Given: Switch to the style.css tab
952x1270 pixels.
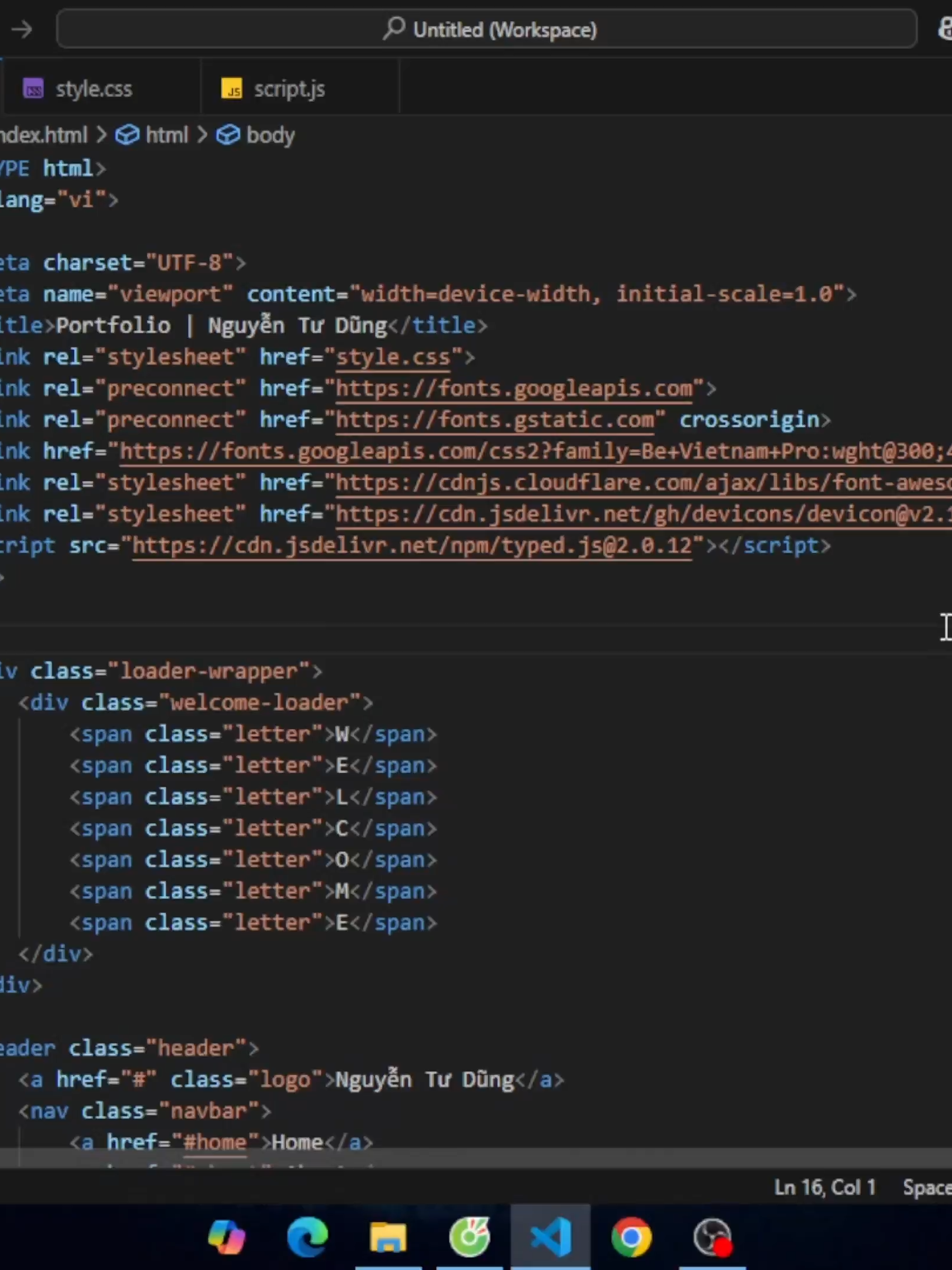Looking at the screenshot, I should pos(94,88).
